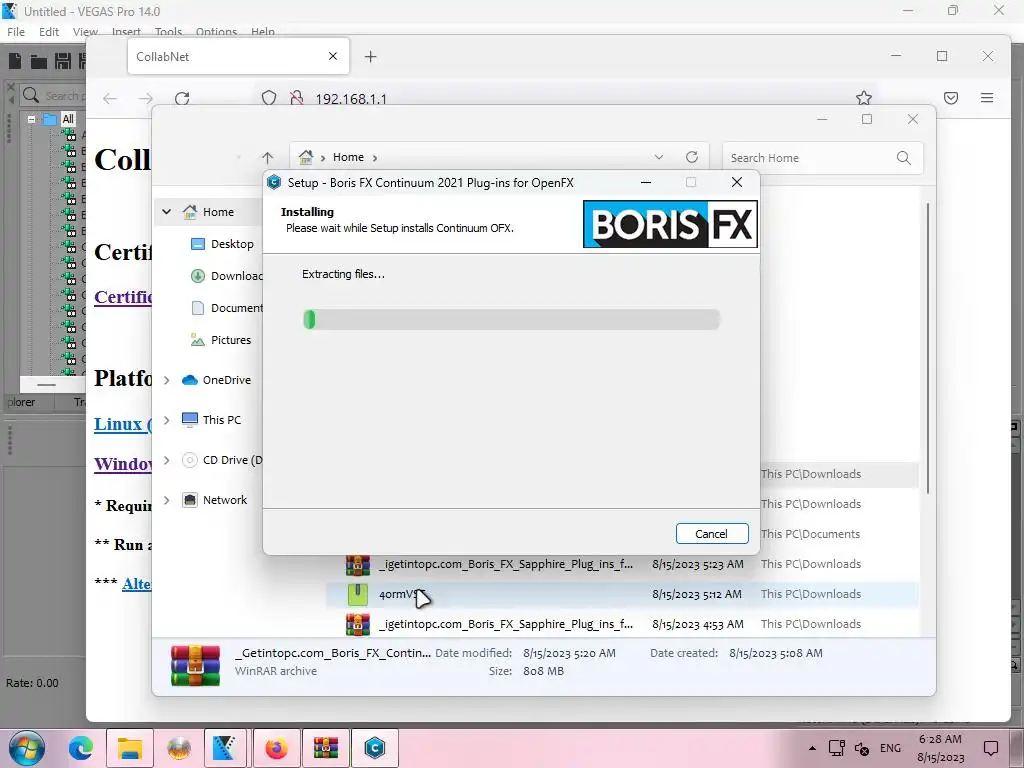Select Sapphire archive dated 4:53 AM
This screenshot has height=768, width=1024.
622,624
